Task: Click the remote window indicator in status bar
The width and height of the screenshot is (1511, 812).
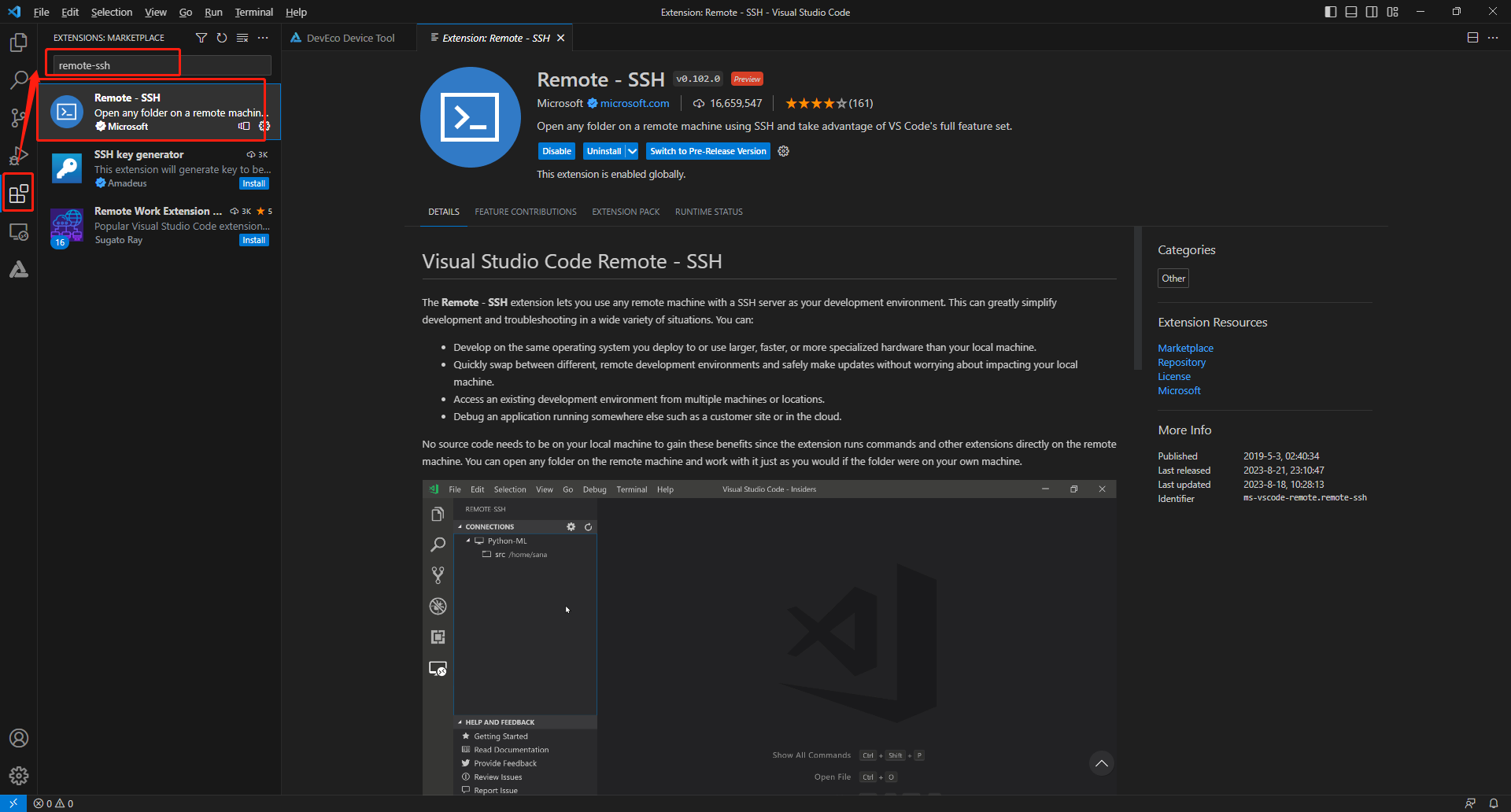Action: [13, 803]
